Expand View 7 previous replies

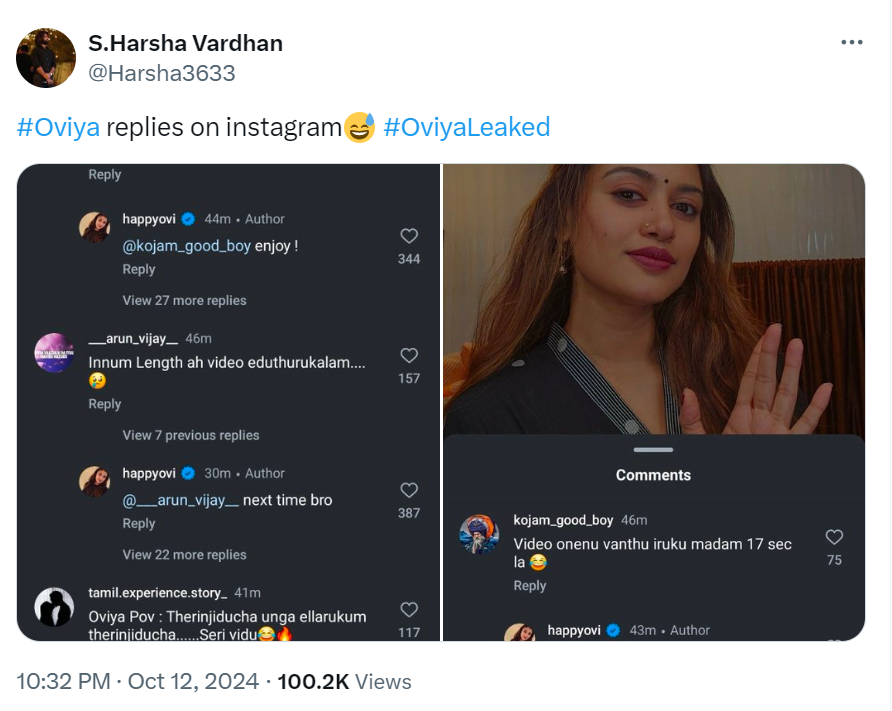[x=190, y=435]
